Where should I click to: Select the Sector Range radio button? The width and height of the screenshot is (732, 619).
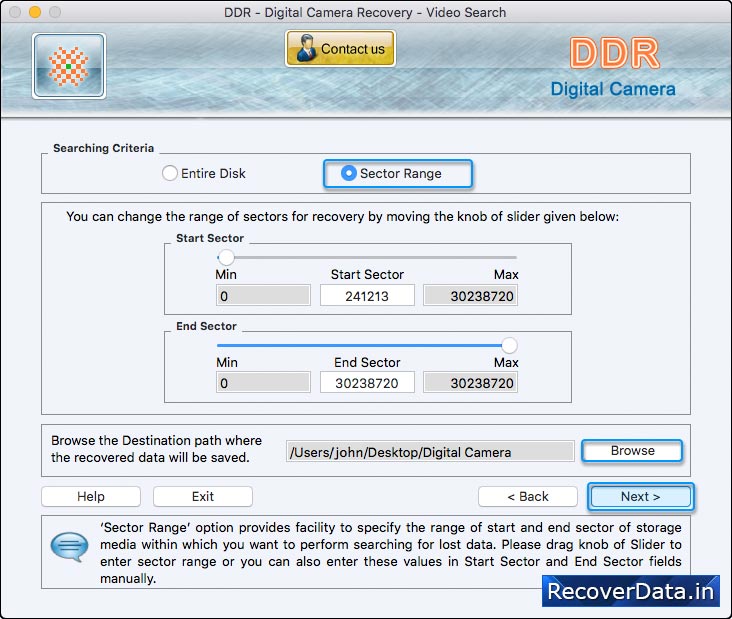(349, 173)
